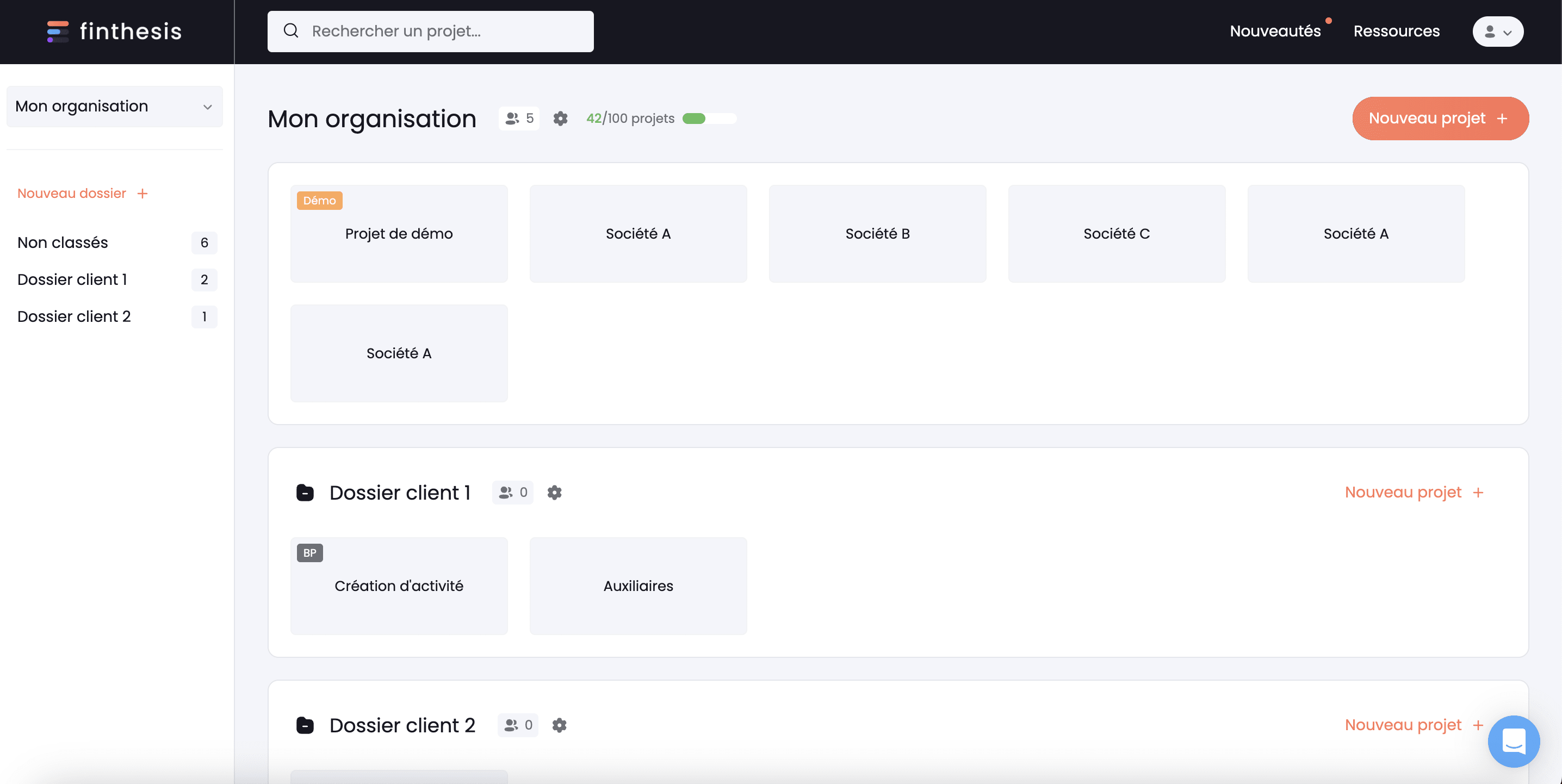Screen dimensions: 1562x784
Task: Click the Dossier client 1 folder icon
Action: (x=305, y=491)
